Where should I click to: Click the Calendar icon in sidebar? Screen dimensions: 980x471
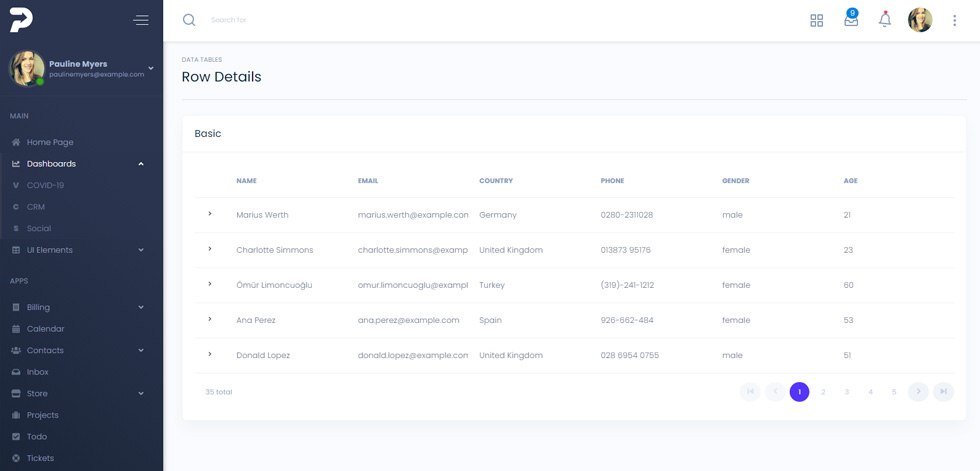click(x=16, y=329)
